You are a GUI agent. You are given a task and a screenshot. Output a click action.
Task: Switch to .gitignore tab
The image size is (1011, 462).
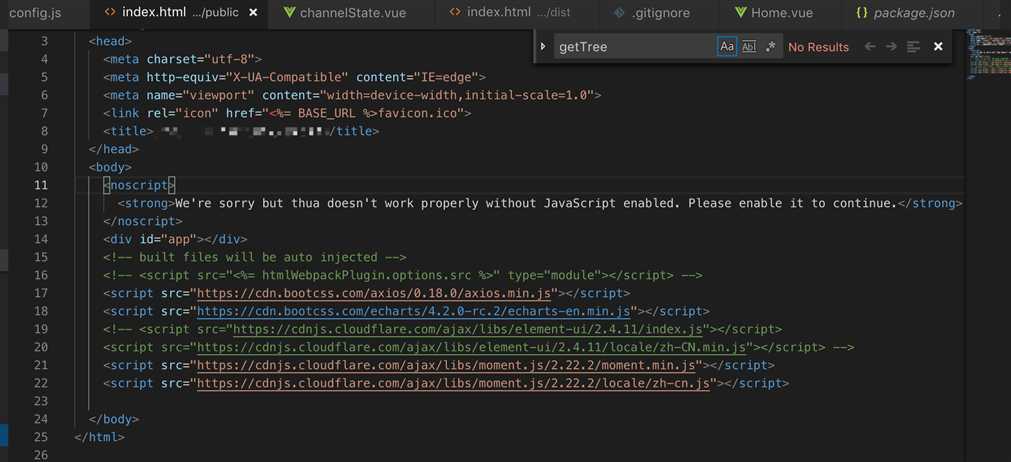[659, 13]
